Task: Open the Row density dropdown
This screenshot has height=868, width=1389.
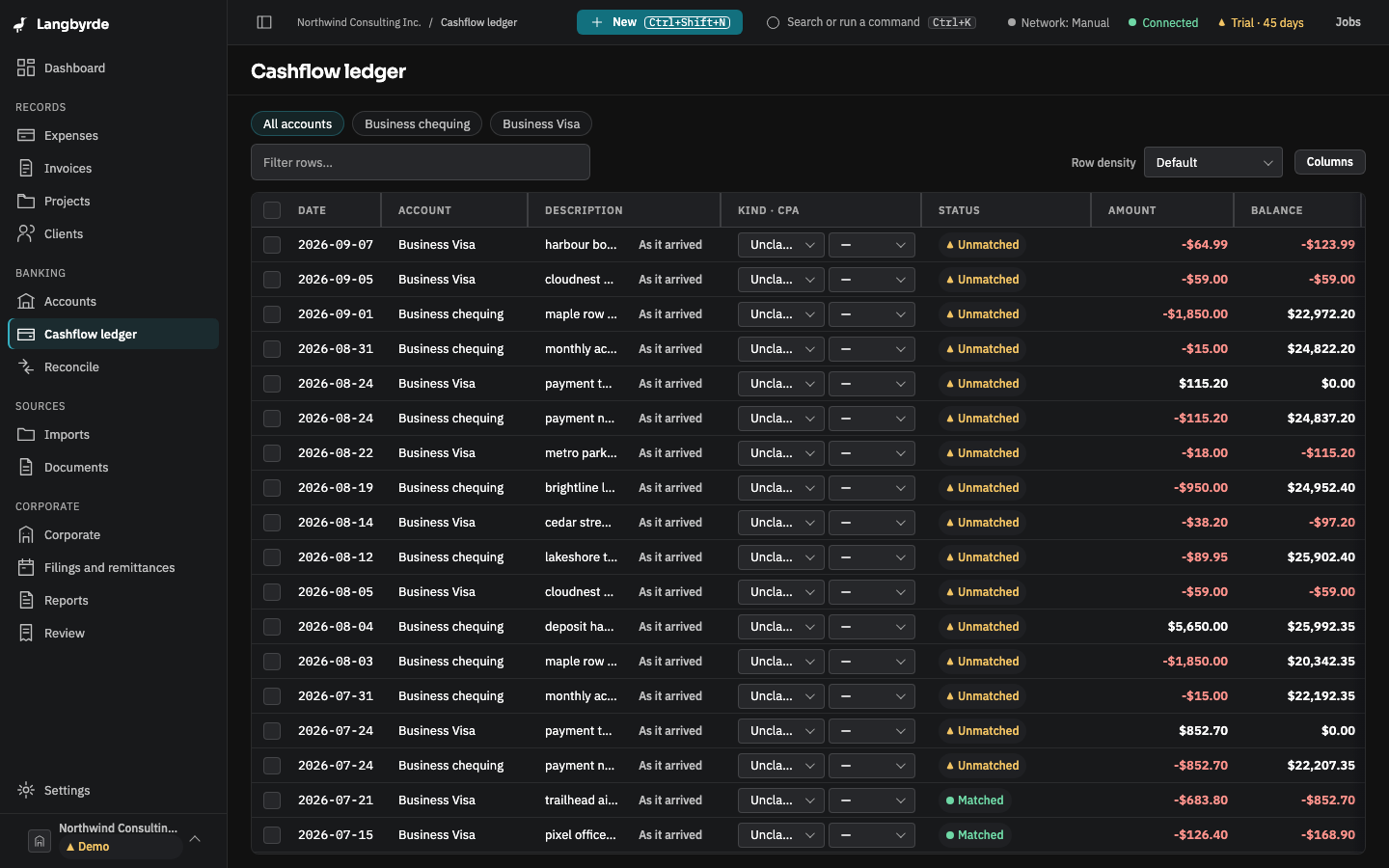Action: [x=1212, y=162]
